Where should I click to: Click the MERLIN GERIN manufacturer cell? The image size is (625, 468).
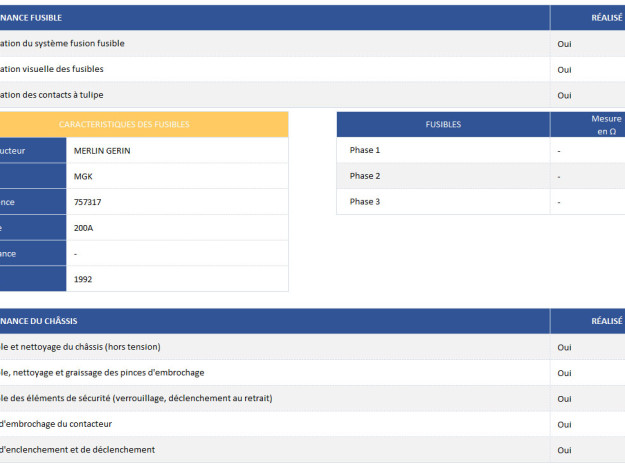tap(103, 151)
